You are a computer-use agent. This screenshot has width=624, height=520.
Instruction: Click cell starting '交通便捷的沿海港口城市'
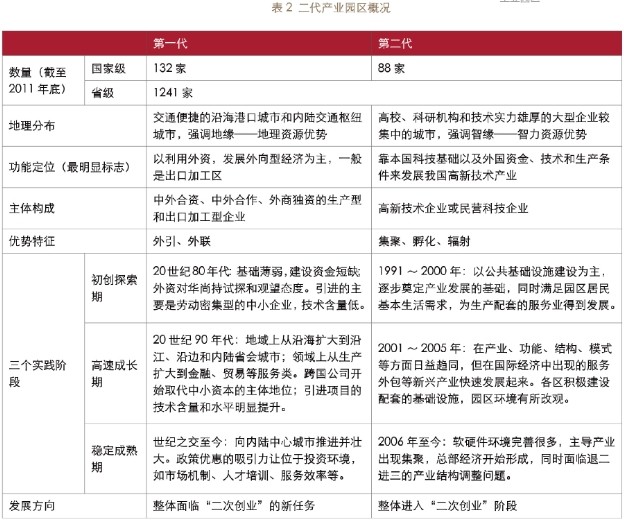point(257,126)
